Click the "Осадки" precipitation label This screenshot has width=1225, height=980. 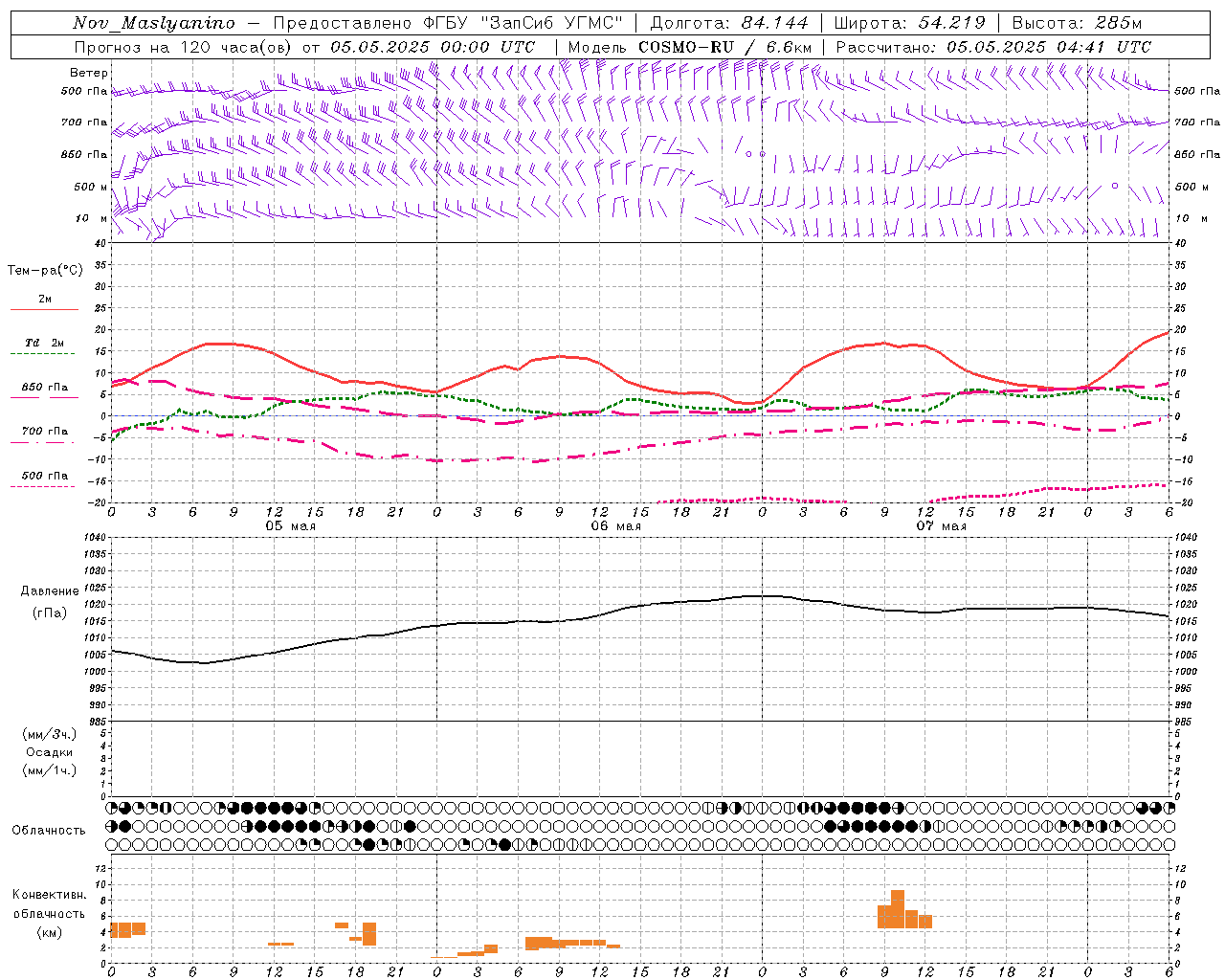[x=50, y=752]
